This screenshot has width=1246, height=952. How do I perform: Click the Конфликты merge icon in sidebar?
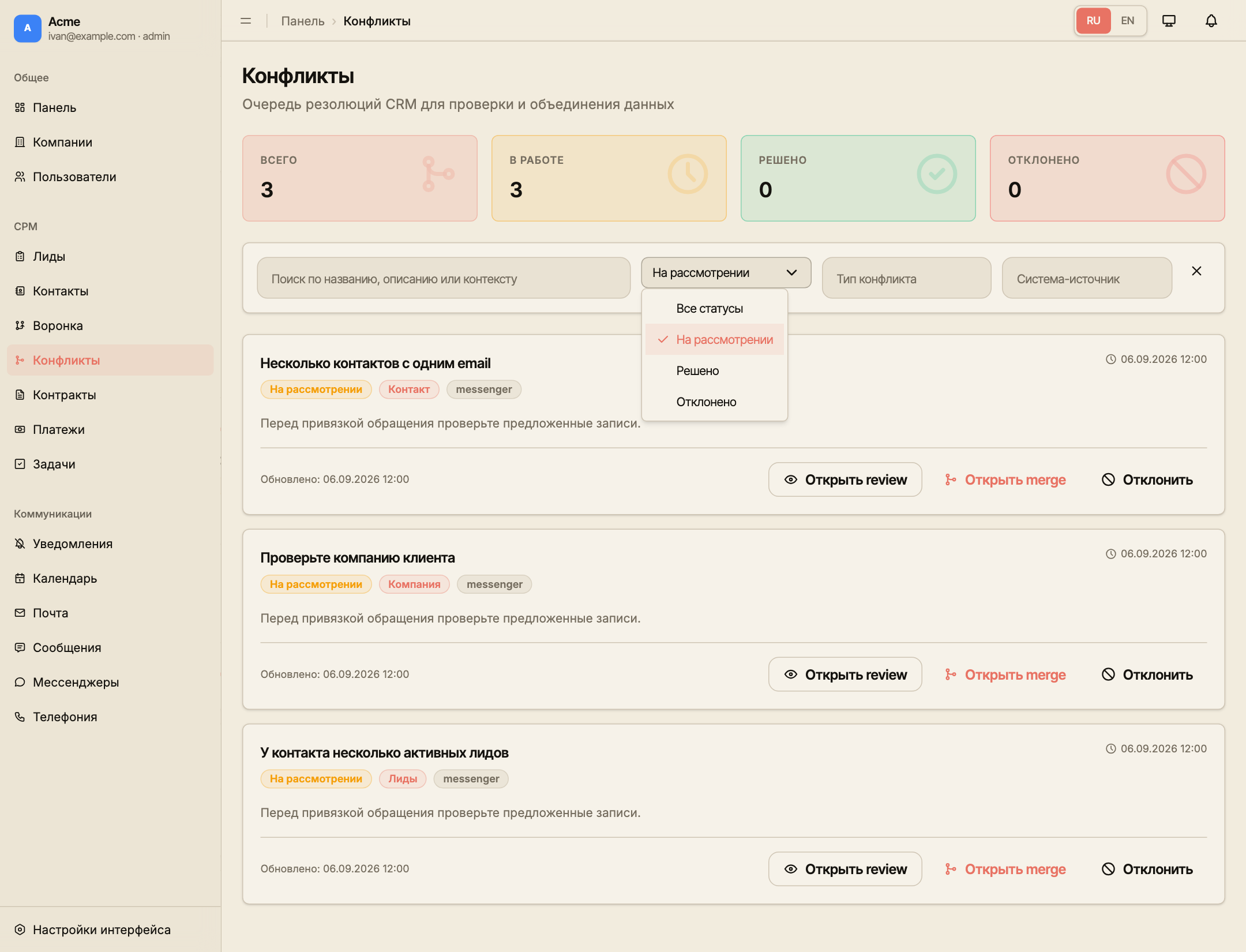(x=20, y=360)
